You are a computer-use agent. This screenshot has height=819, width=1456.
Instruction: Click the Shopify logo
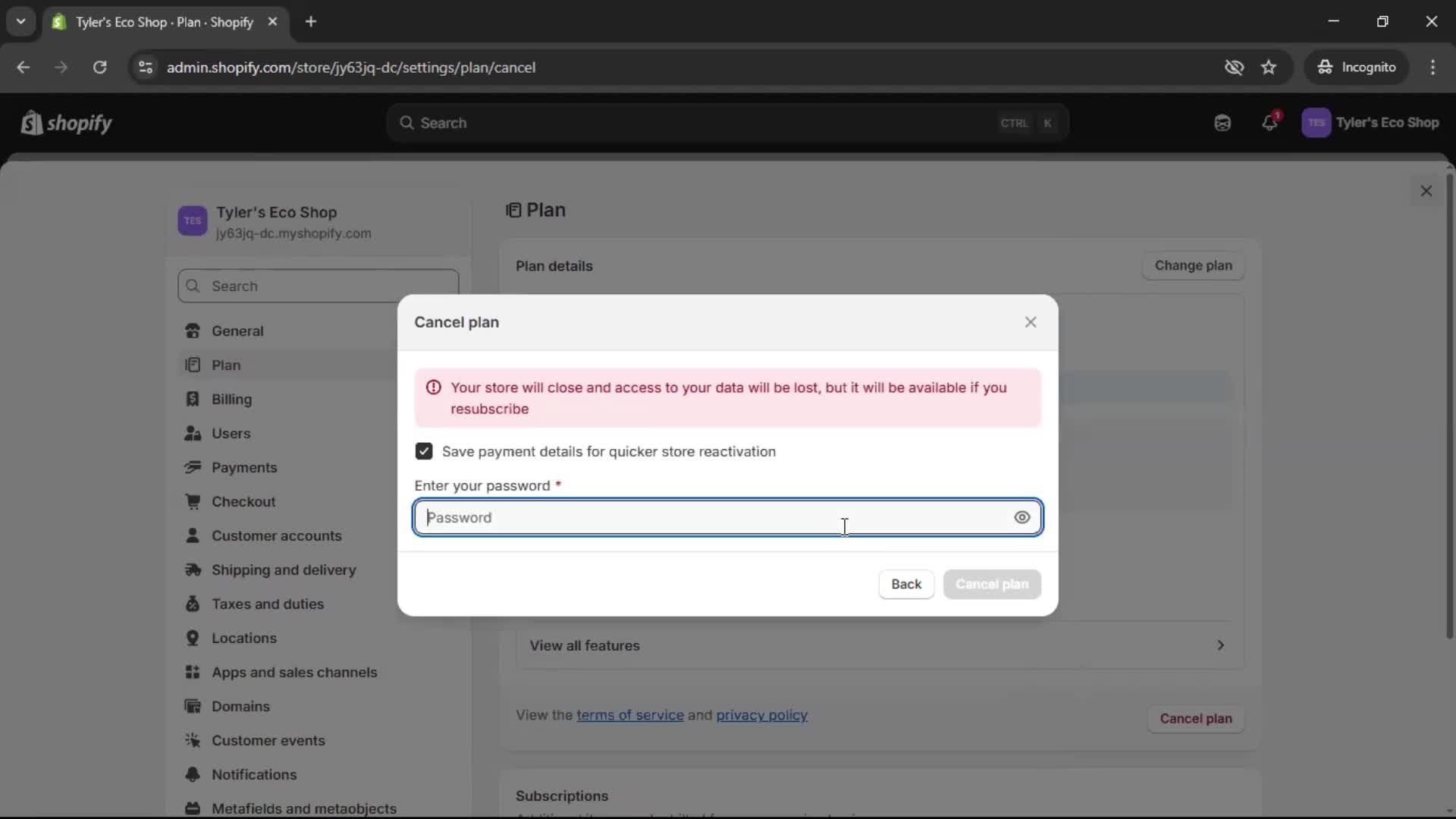coord(67,123)
